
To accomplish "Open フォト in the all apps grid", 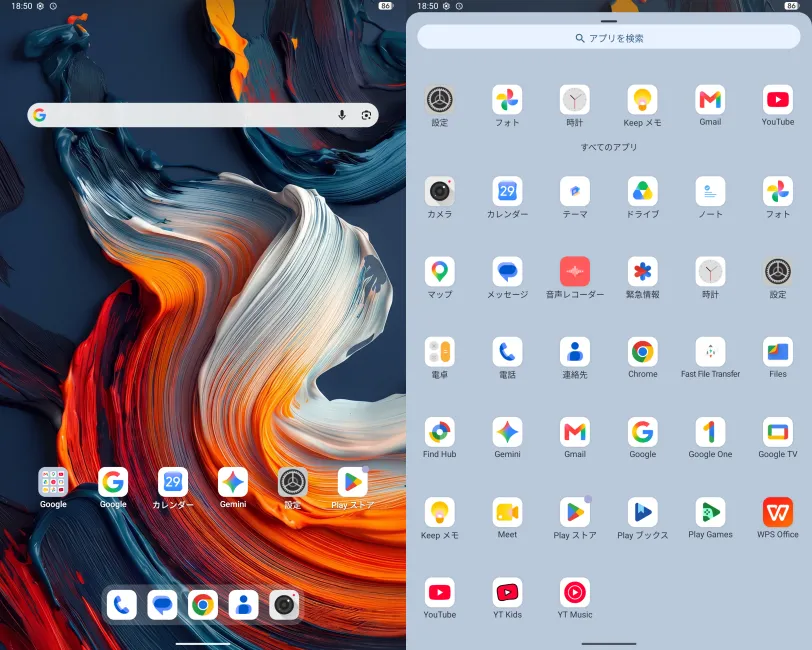I will 777,191.
